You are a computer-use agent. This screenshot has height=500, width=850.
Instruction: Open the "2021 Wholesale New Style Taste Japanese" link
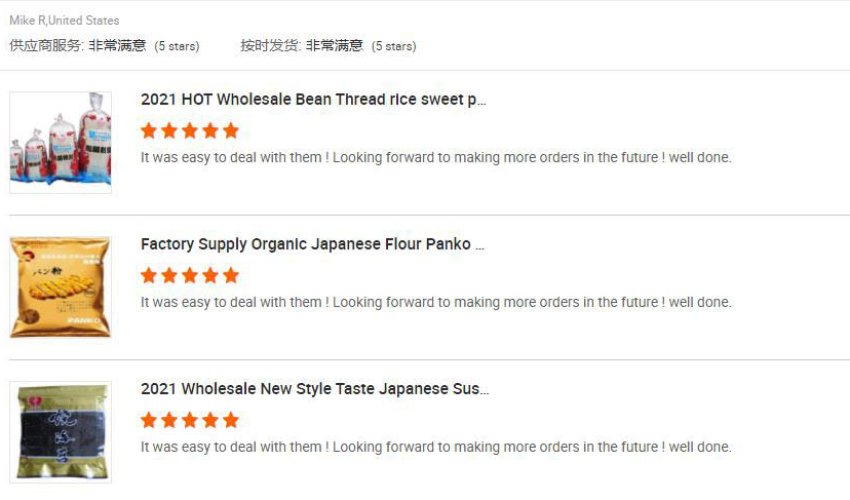(314, 389)
